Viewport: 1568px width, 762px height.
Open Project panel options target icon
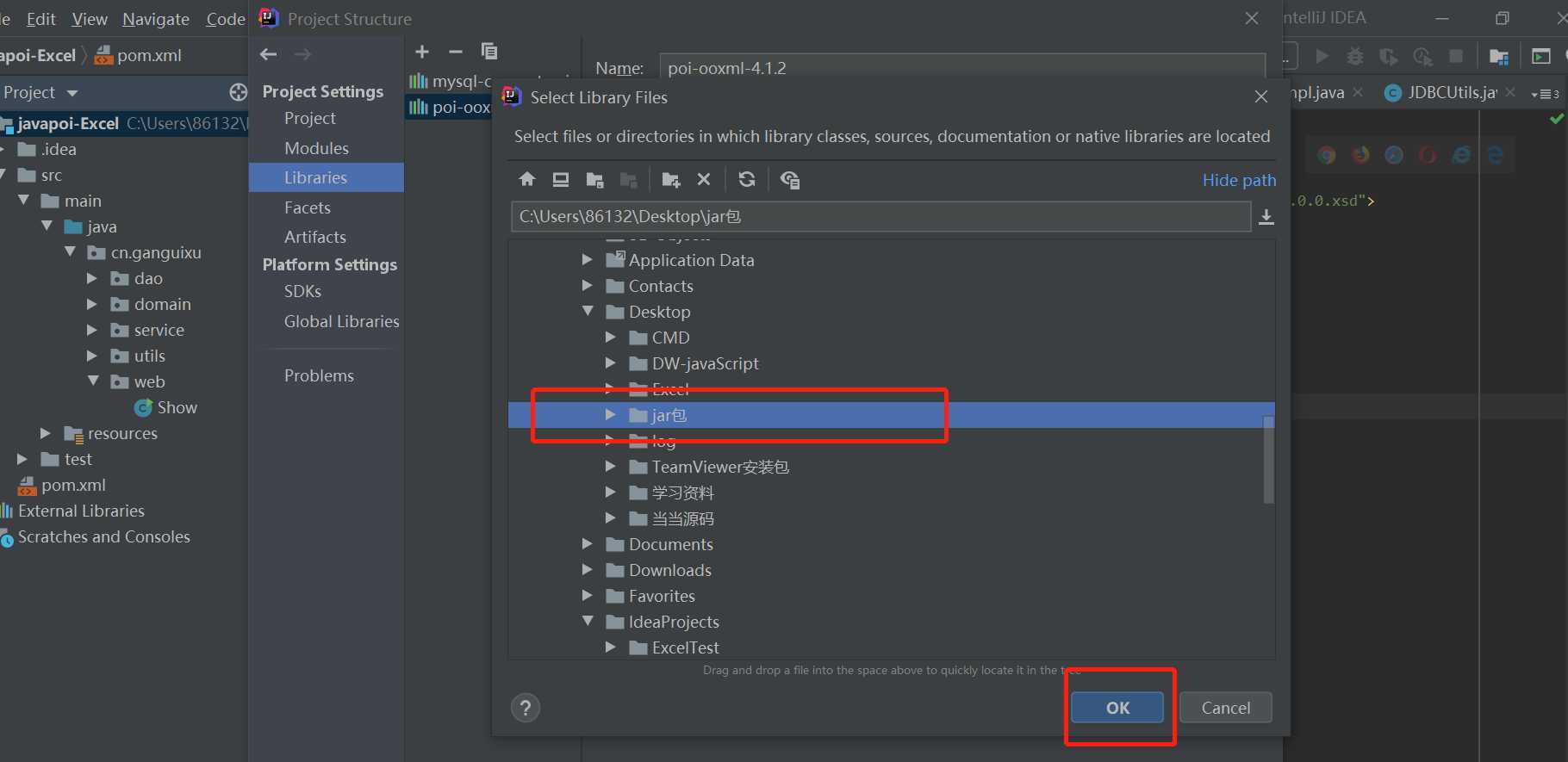click(x=238, y=92)
